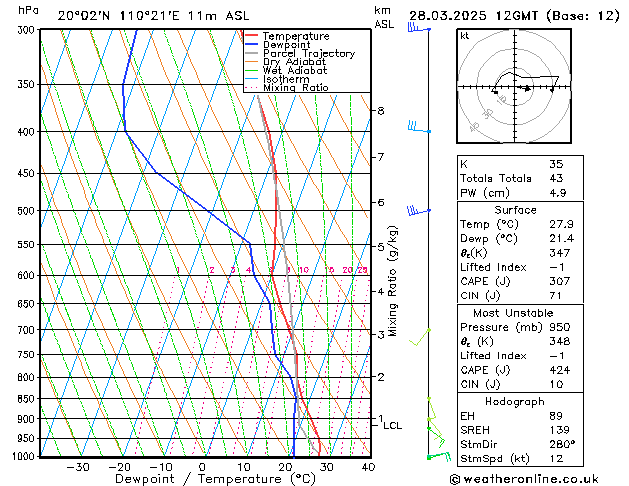Click the hodograph plot circle
The width and height of the screenshot is (629, 486).
pyautogui.click(x=514, y=86)
